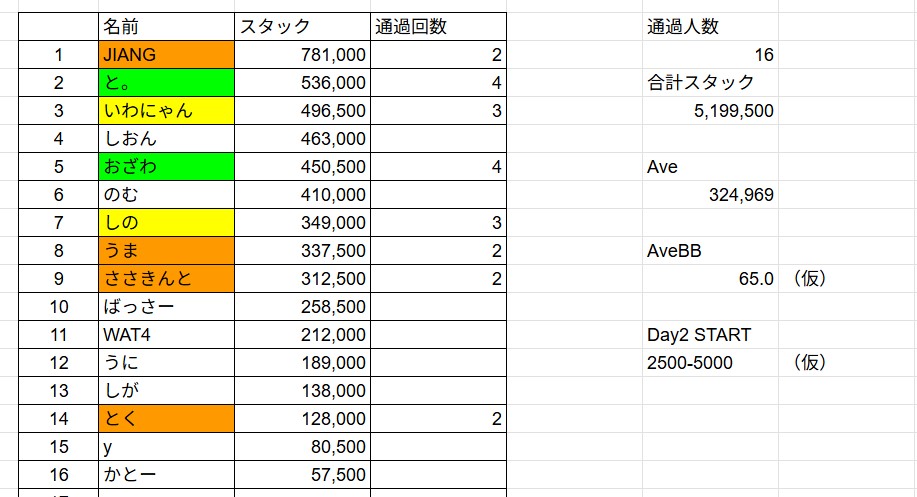This screenshot has width=917, height=497.
Task: Select the stack value 337,500
Action: tap(302, 251)
